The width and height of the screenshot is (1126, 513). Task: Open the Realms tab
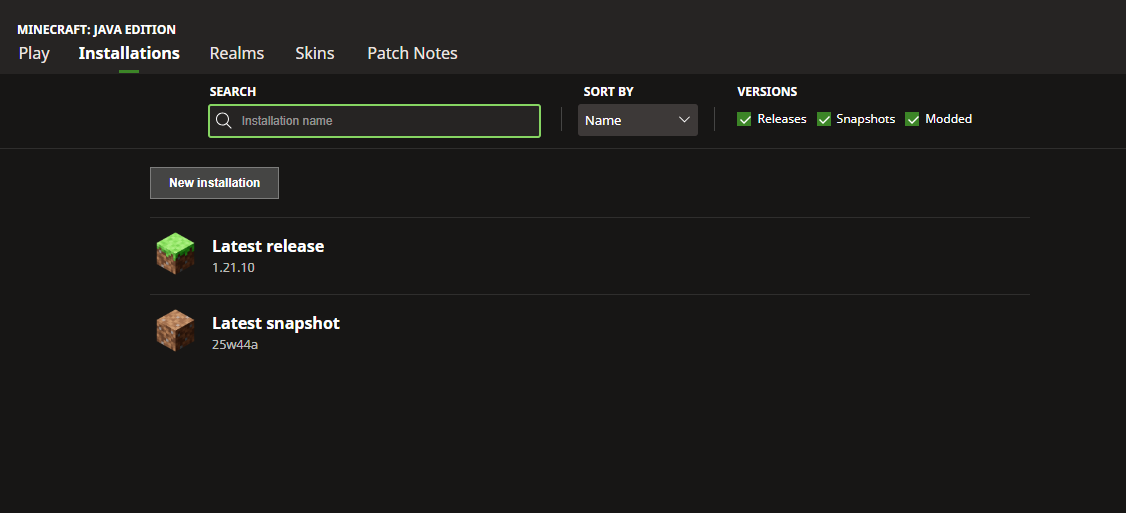point(237,53)
